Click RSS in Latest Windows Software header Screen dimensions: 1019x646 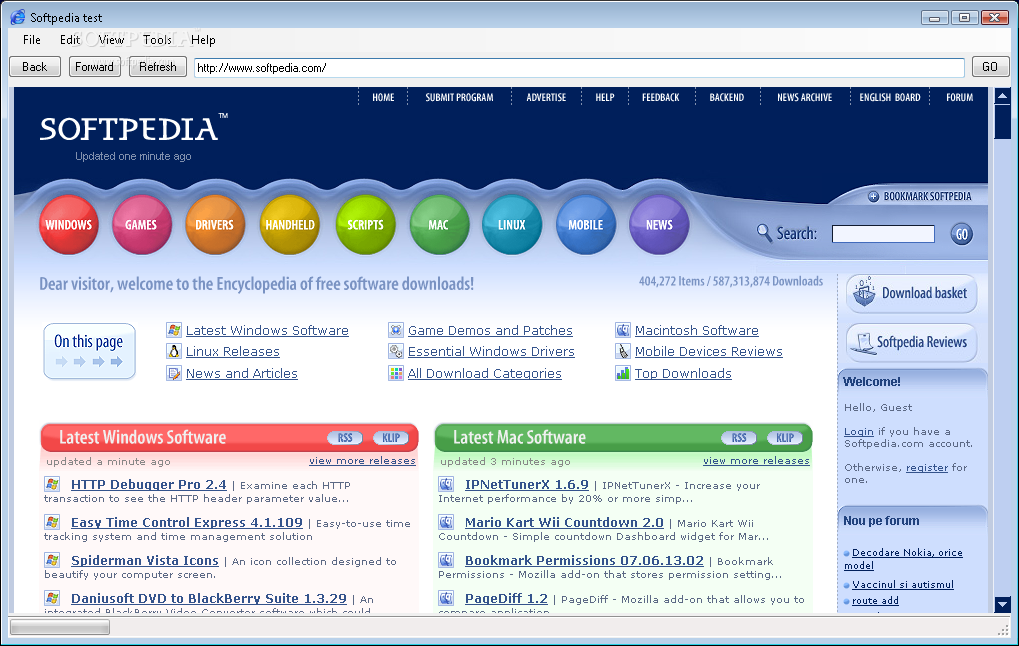(x=345, y=438)
